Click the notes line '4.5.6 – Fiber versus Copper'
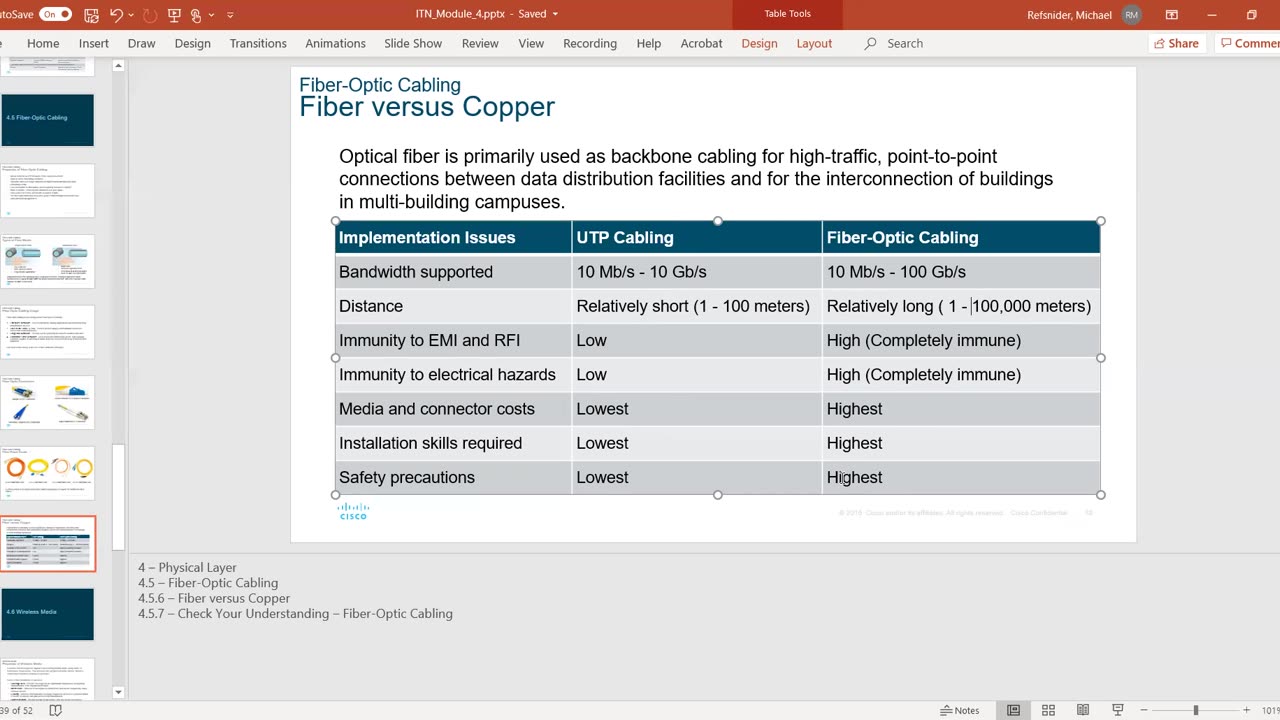This screenshot has width=1280, height=720. [214, 598]
